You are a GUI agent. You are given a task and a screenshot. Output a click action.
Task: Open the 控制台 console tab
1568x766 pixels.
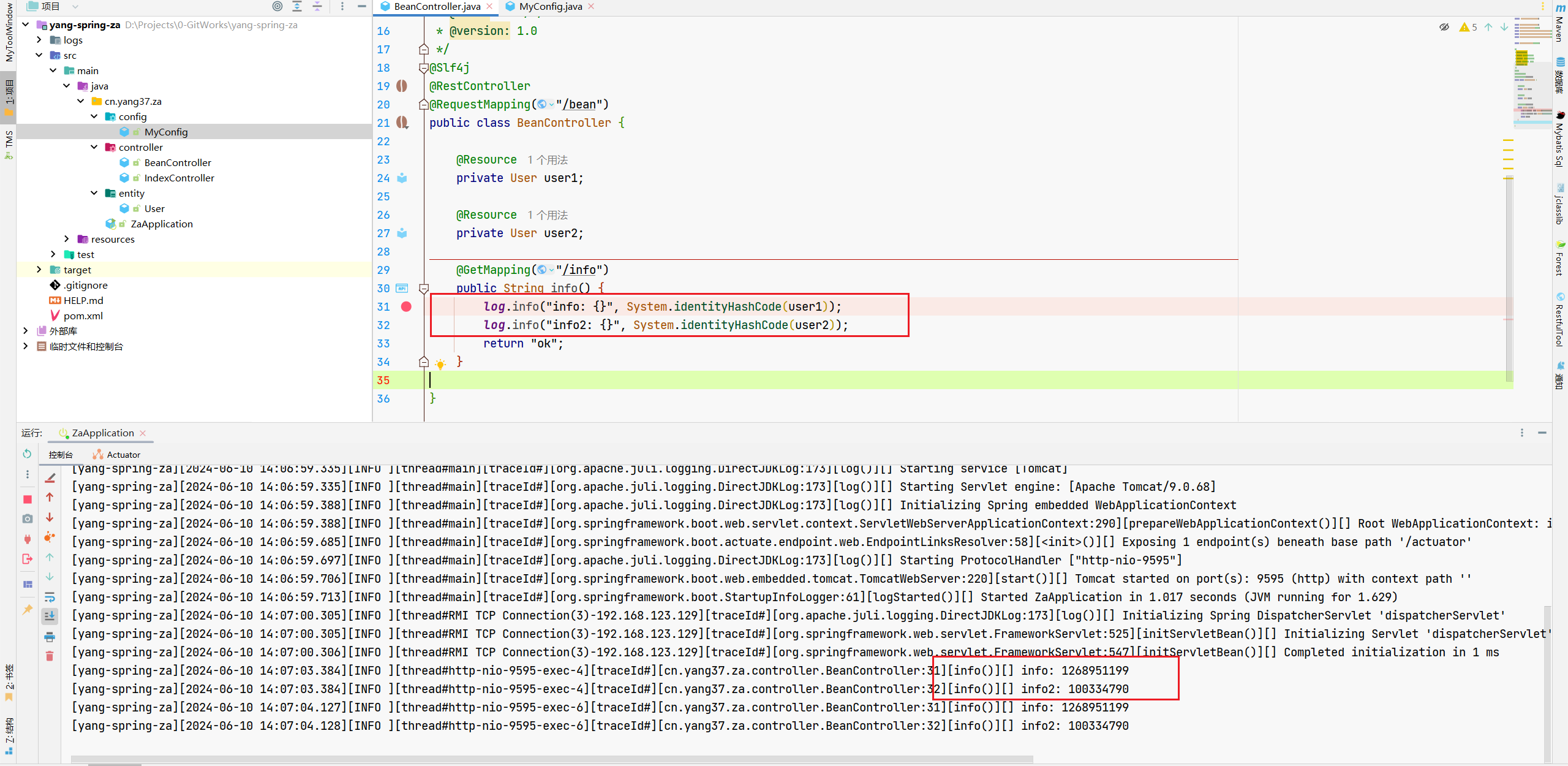[61, 455]
